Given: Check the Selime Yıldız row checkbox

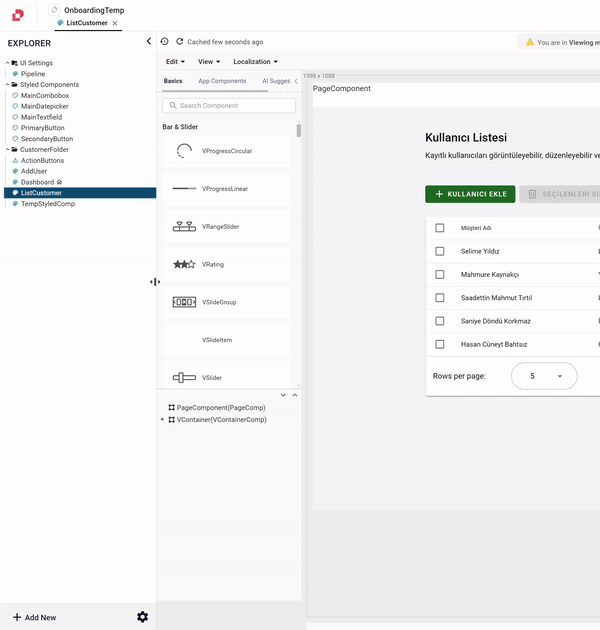Looking at the screenshot, I should 440,251.
